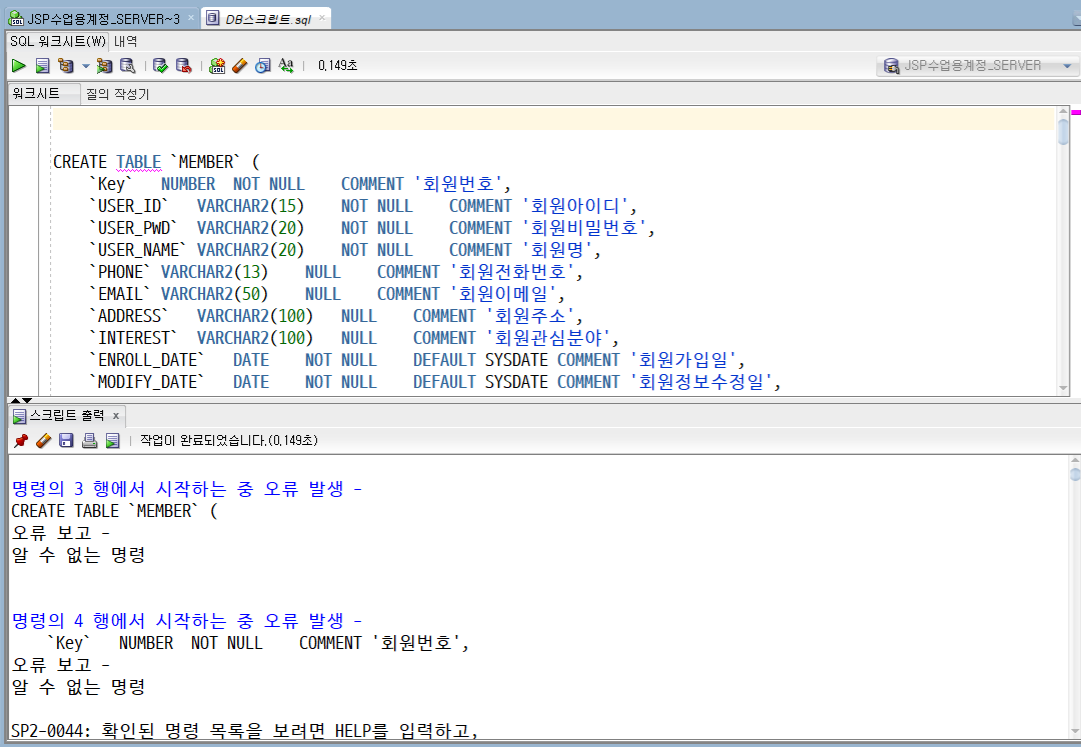
Task: Print the script output with the printer icon
Action: (90, 440)
